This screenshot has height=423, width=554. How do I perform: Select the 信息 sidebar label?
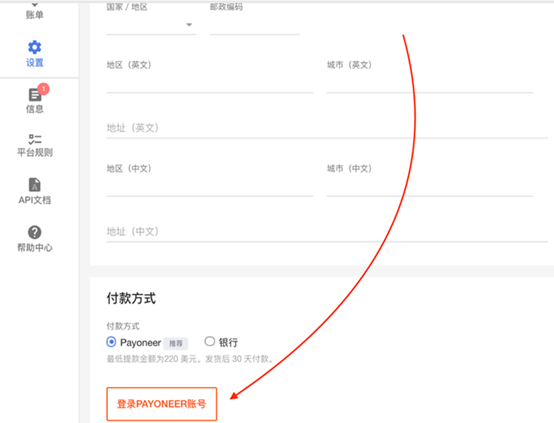pos(35,109)
